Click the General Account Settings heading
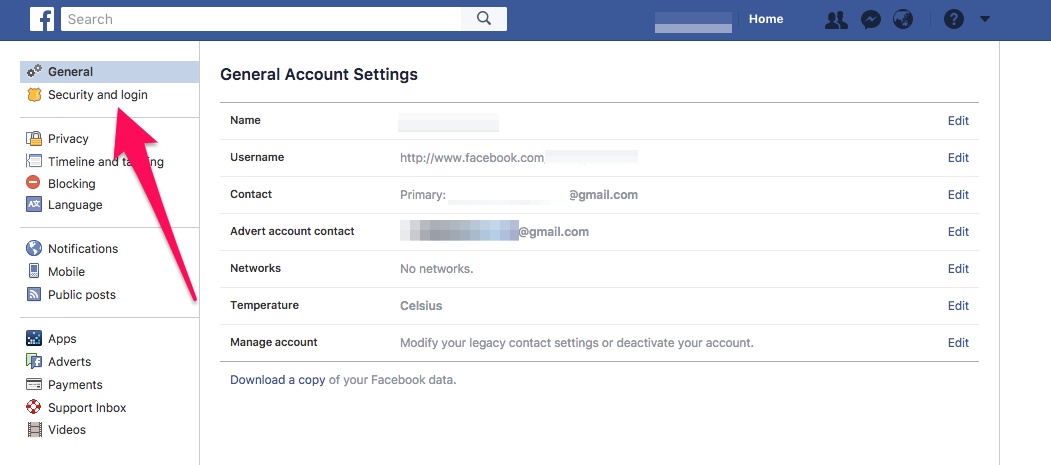1051x465 pixels. [318, 74]
